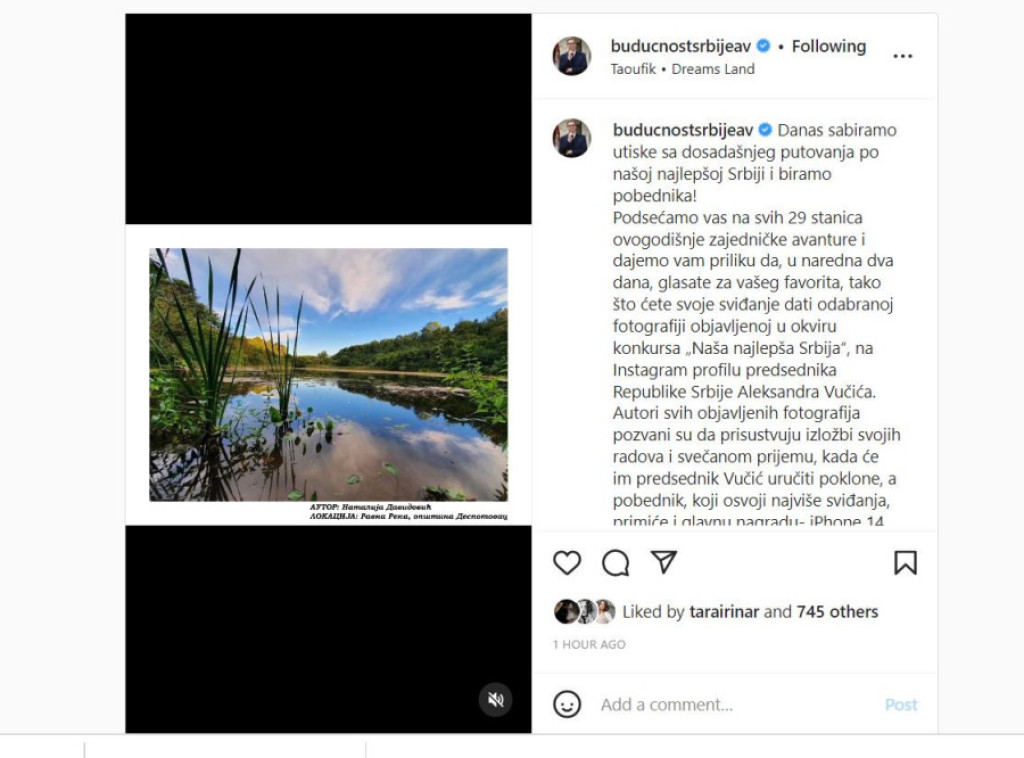Screen dimensions: 1024x758
Task: Click the verified badge next to buducnostsrbijeav
Action: (763, 45)
